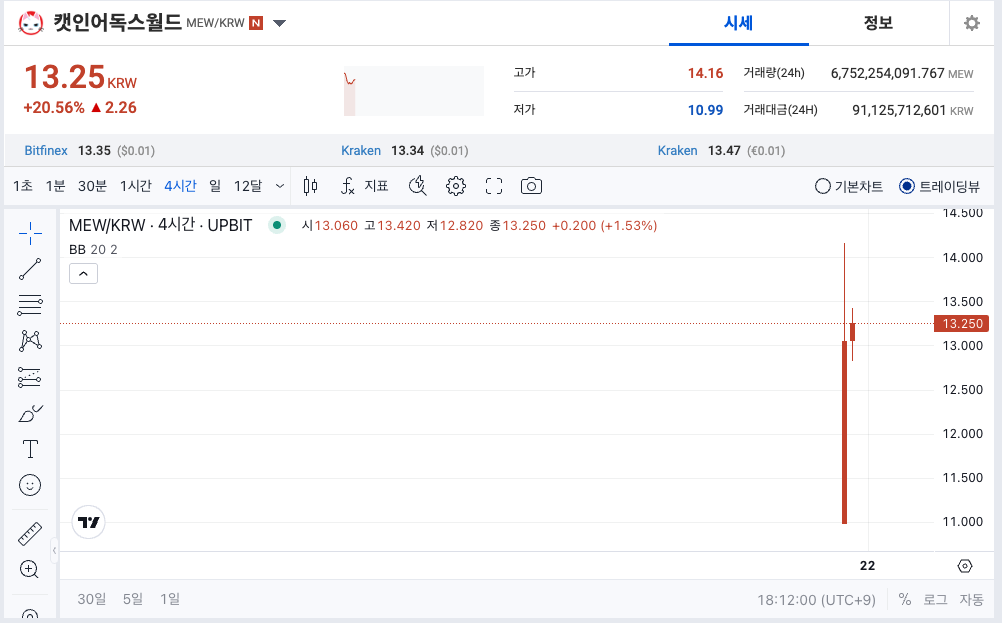The width and height of the screenshot is (1002, 623).
Task: Toggle logarithmic scale 로그
Action: (x=935, y=599)
